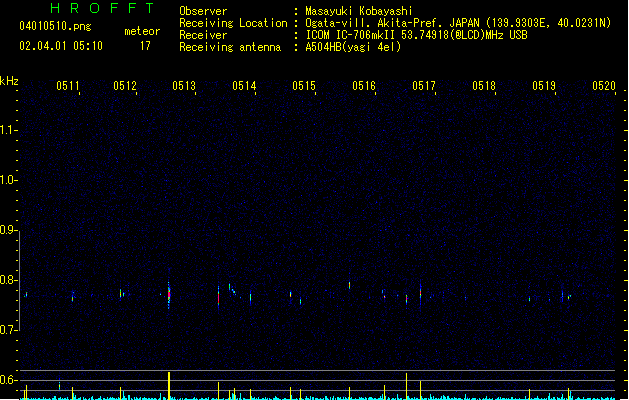Select observer name Masayuki Kobayashi
The height and width of the screenshot is (400, 629).
point(359,11)
